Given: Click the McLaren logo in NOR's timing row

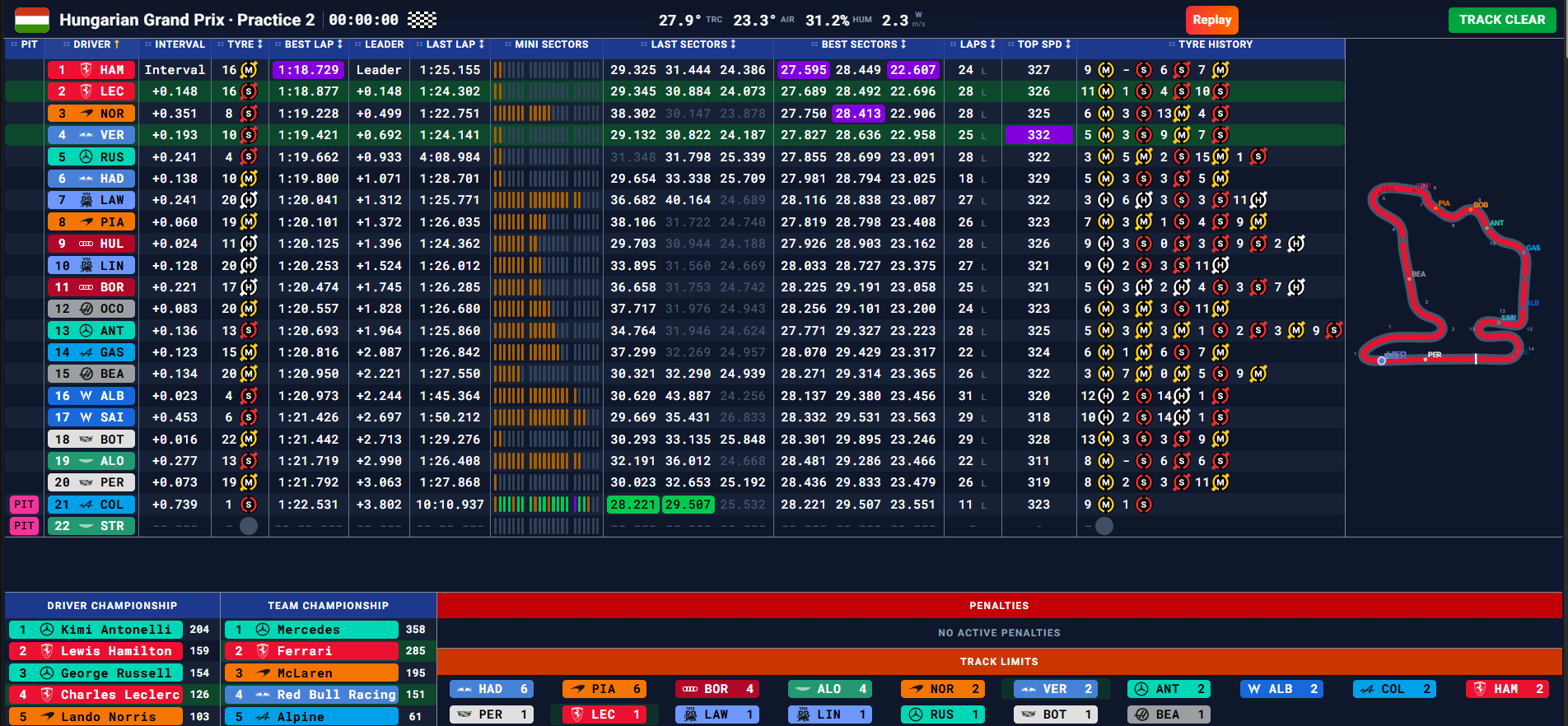Looking at the screenshot, I should [x=86, y=114].
